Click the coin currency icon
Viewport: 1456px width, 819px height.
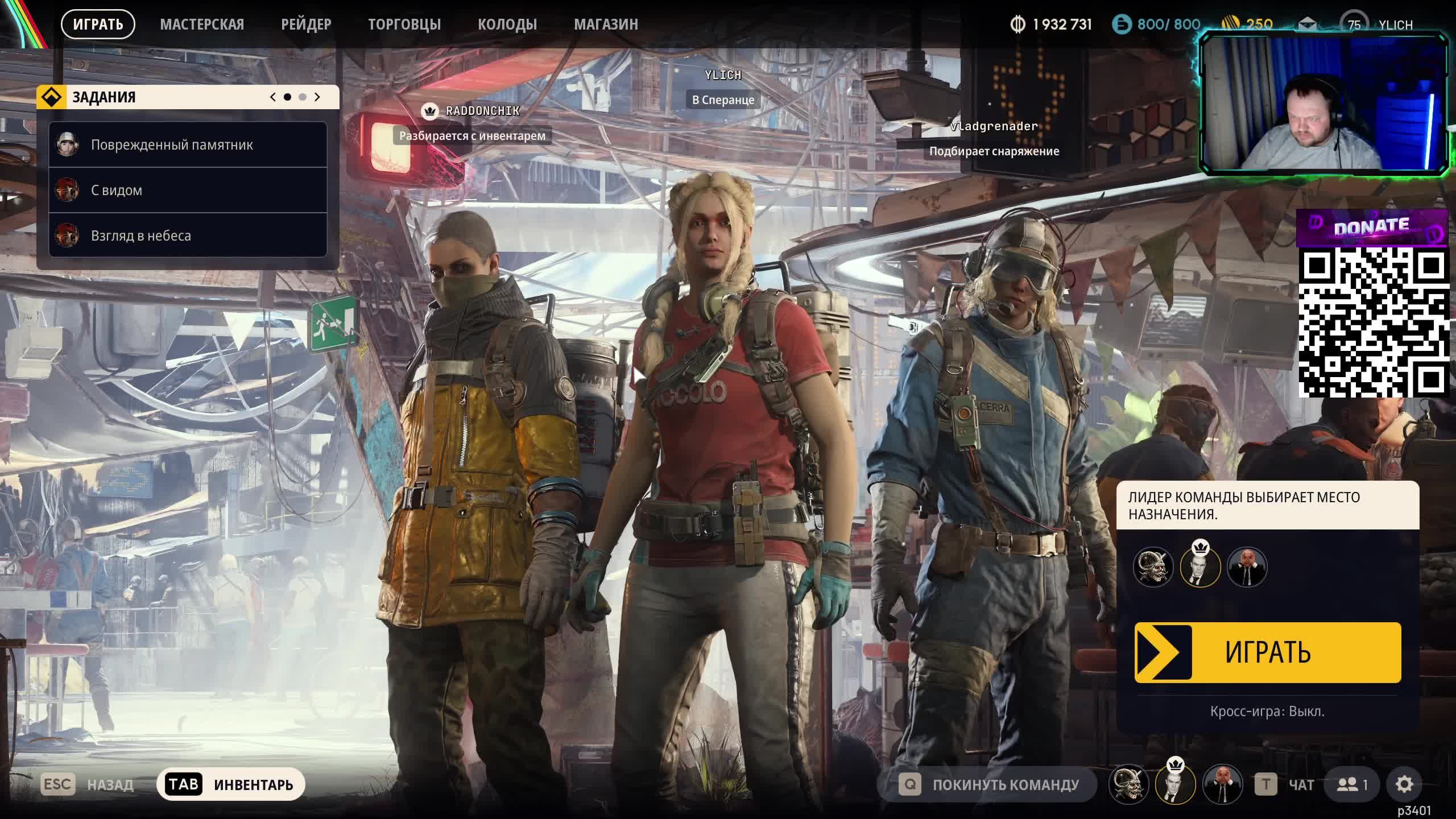coord(1017,24)
